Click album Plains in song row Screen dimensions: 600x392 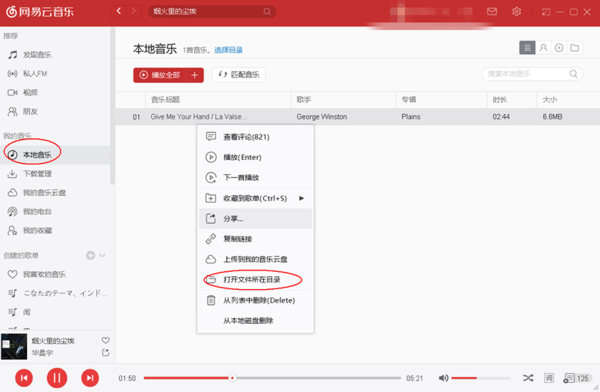point(411,117)
